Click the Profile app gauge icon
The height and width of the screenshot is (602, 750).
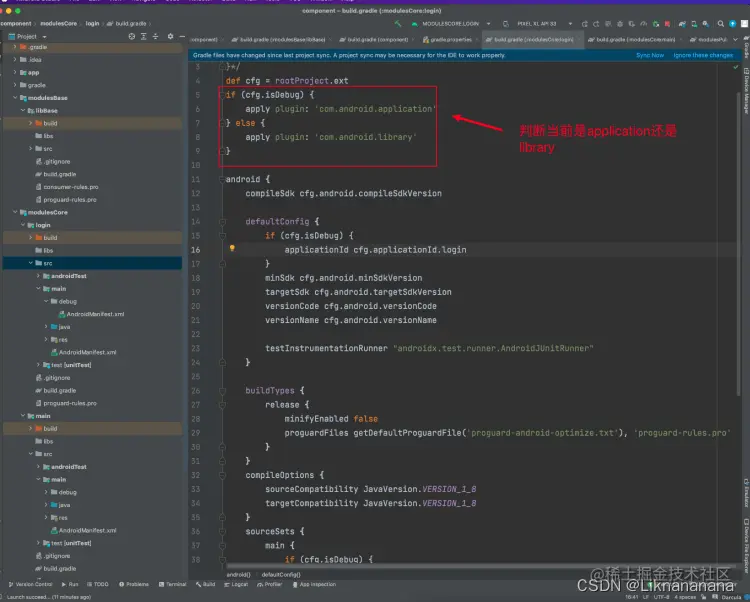[x=643, y=23]
